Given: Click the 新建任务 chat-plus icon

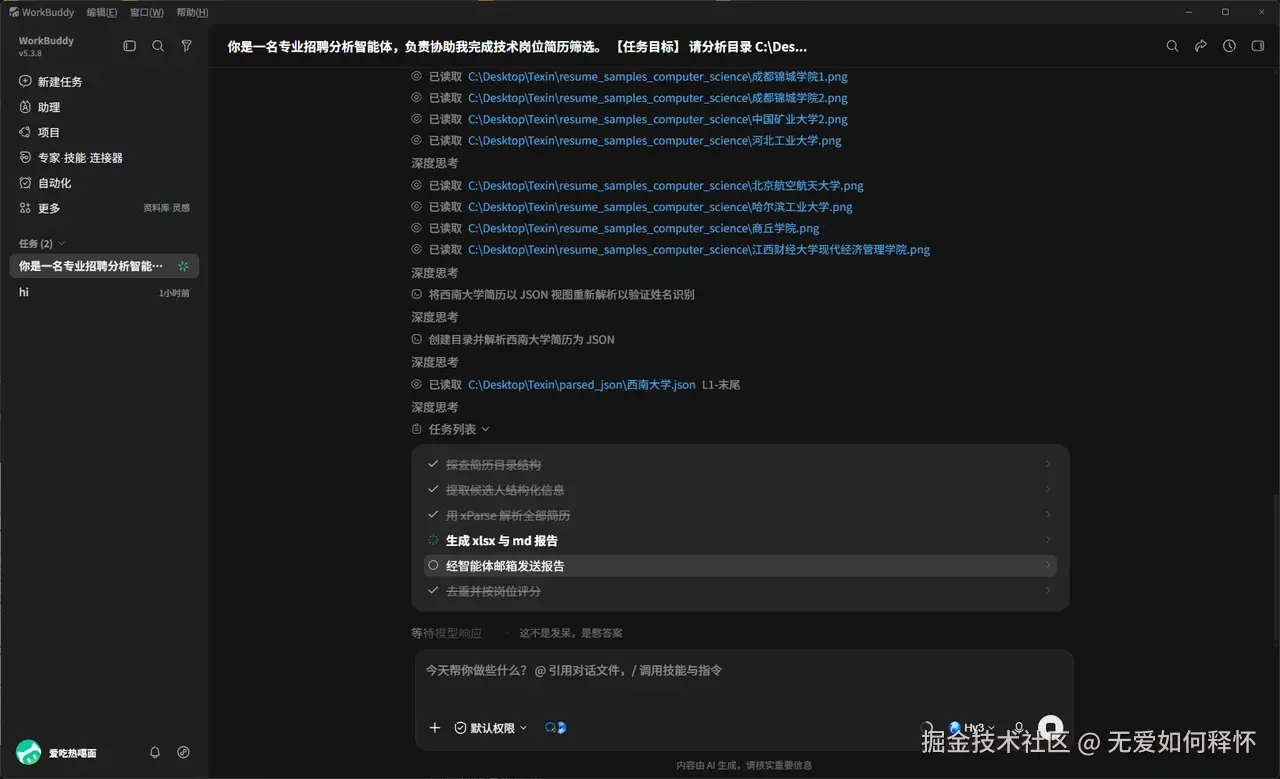Looking at the screenshot, I should pyautogui.click(x=26, y=81).
